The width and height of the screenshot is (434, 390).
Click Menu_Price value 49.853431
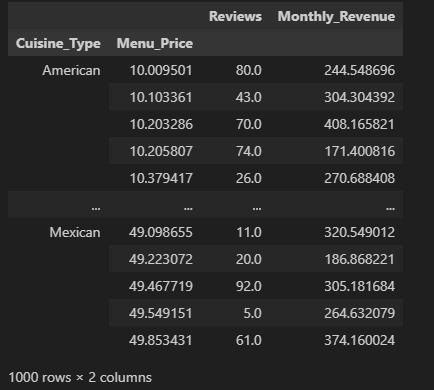161,340
